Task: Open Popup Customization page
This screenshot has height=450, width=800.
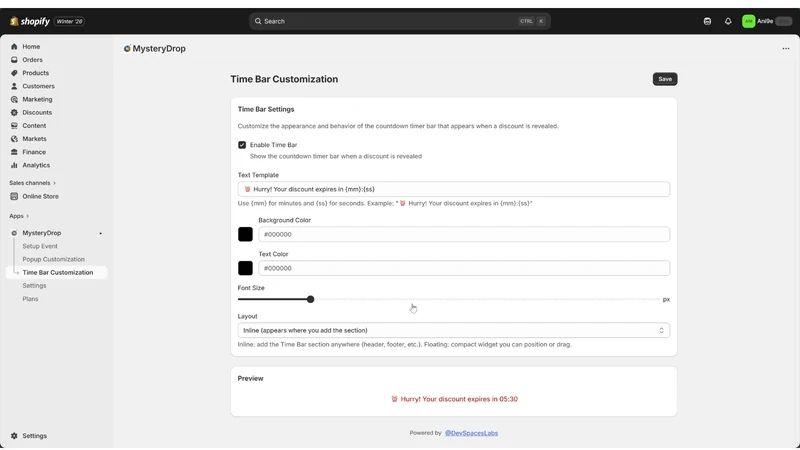Action: click(54, 259)
